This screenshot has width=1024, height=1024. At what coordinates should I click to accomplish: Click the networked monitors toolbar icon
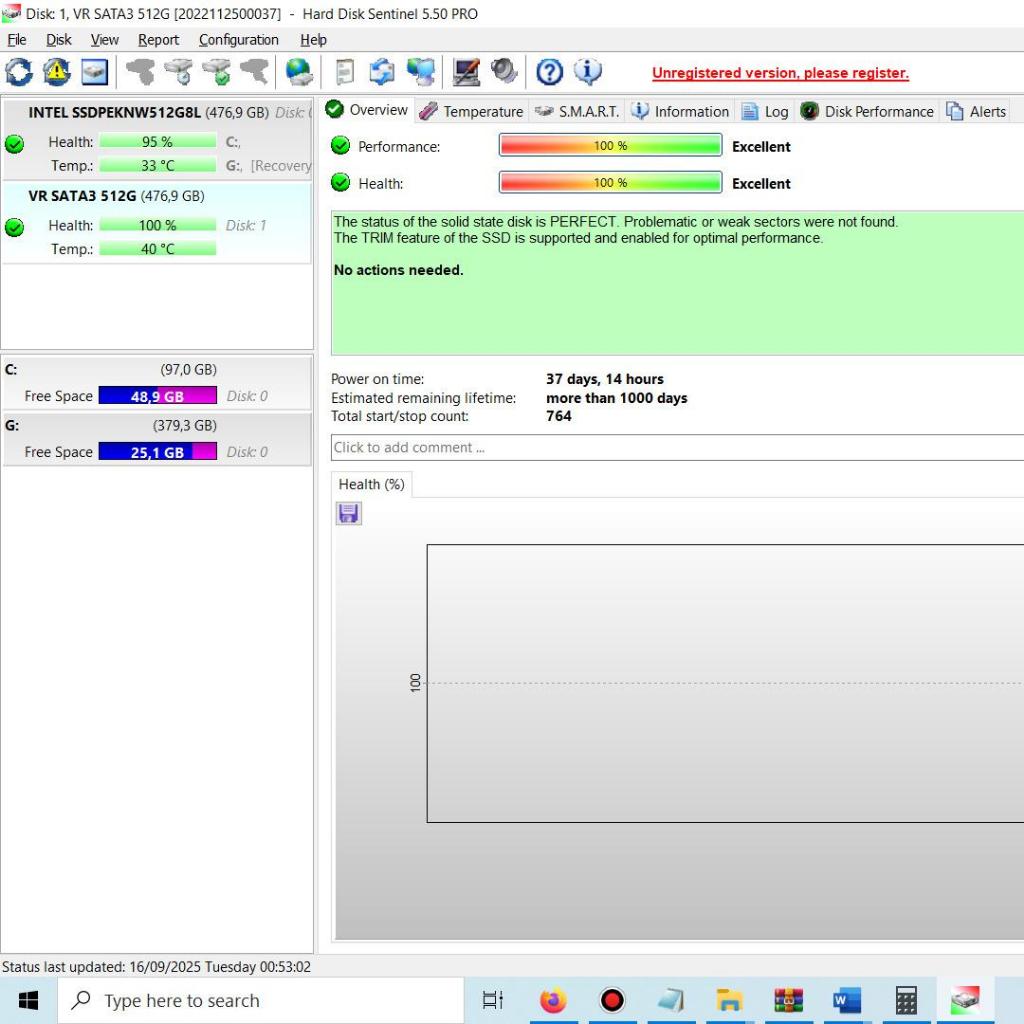(x=422, y=72)
